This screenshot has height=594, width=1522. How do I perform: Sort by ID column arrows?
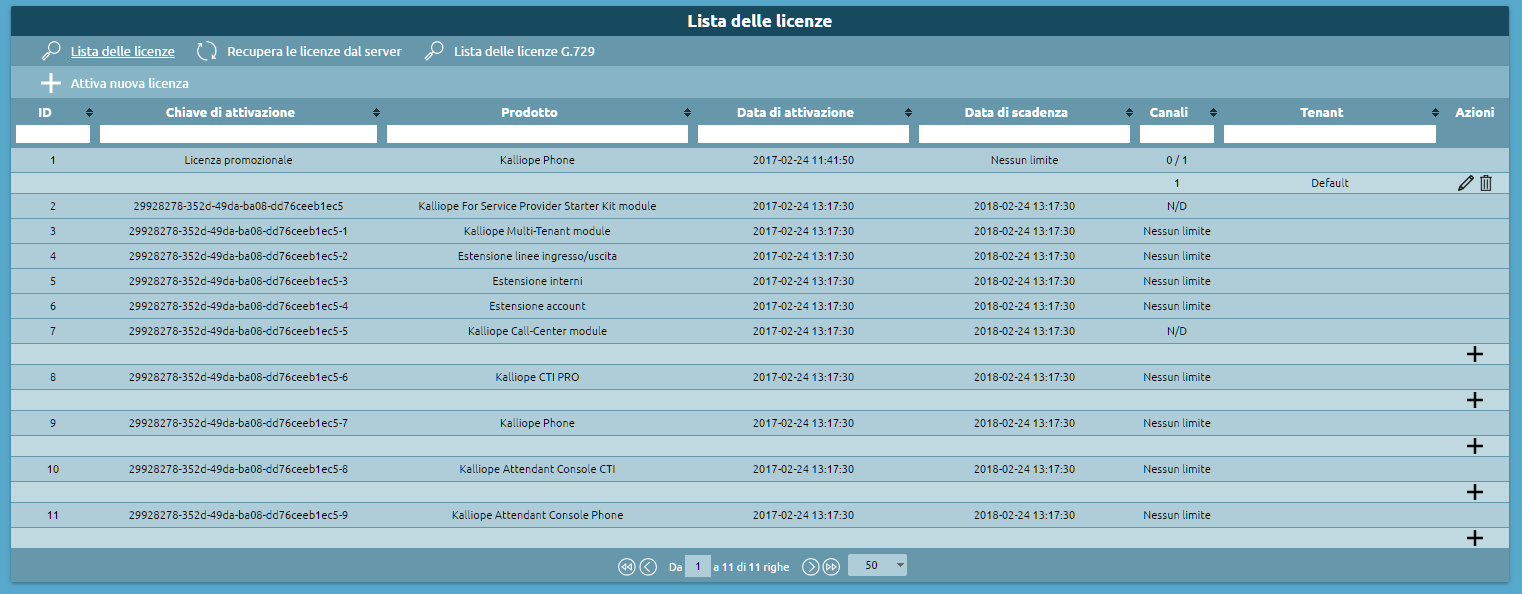[x=89, y=113]
